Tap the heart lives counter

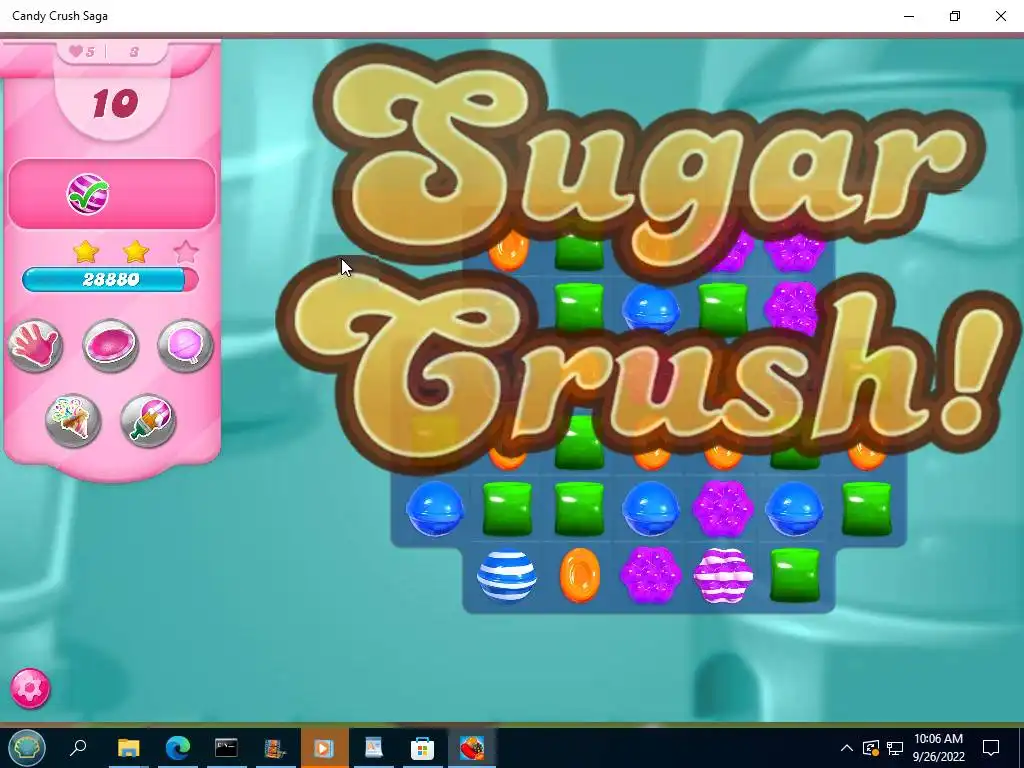pyautogui.click(x=82, y=51)
